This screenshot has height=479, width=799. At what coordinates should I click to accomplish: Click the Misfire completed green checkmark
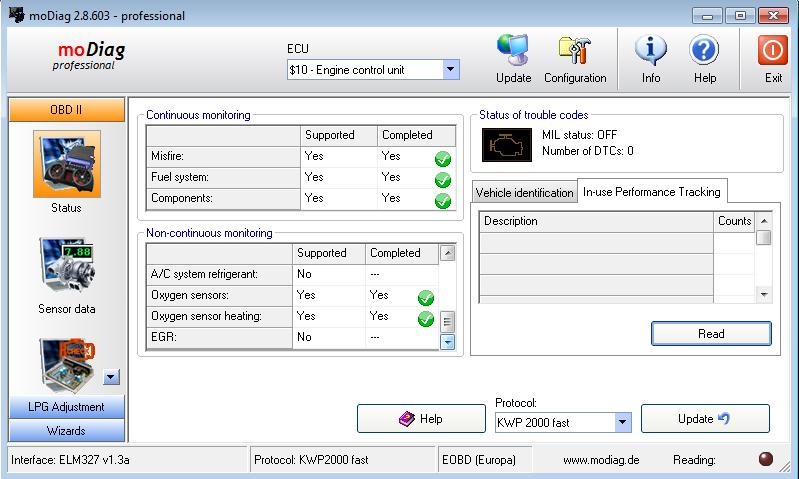click(x=442, y=158)
